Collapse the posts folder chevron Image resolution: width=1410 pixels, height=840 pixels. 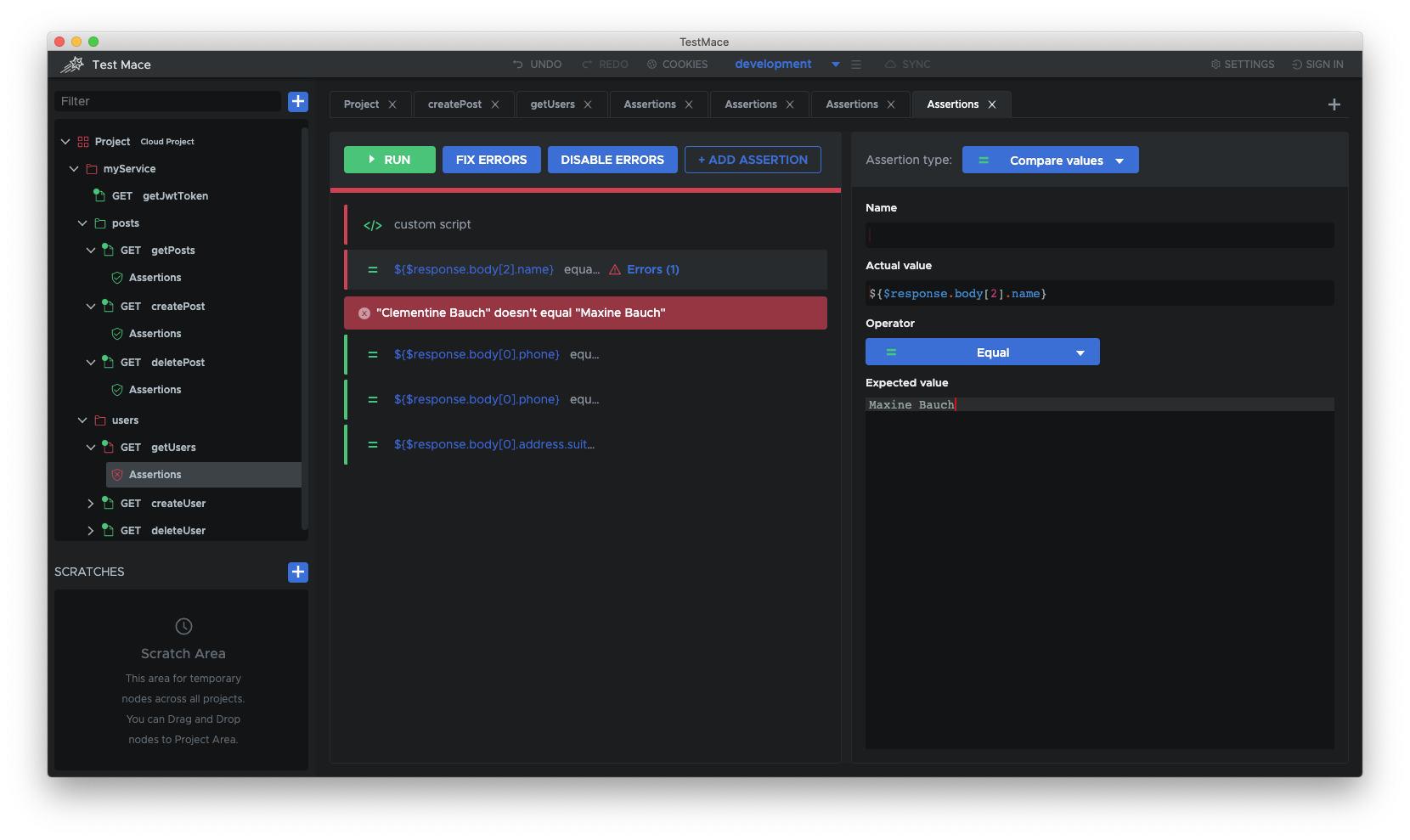(82, 223)
